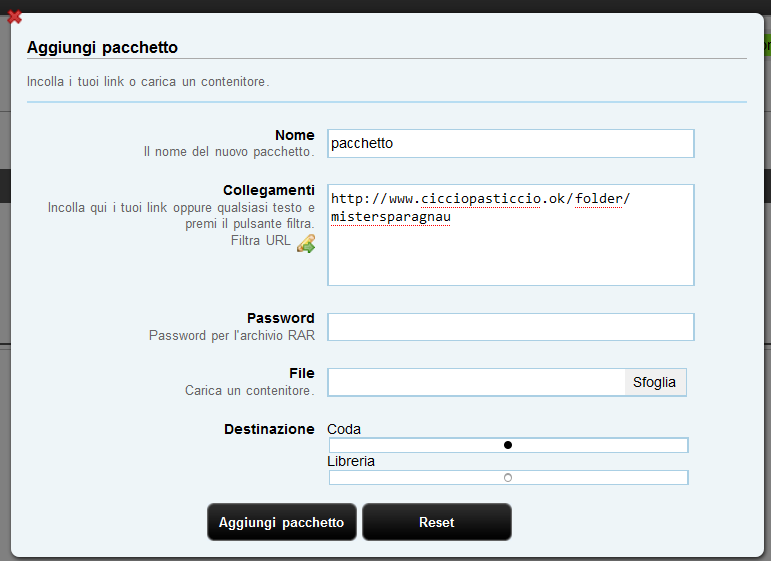This screenshot has height=561, width=771.
Task: Focus the RAR archive Password field
Action: click(x=511, y=327)
